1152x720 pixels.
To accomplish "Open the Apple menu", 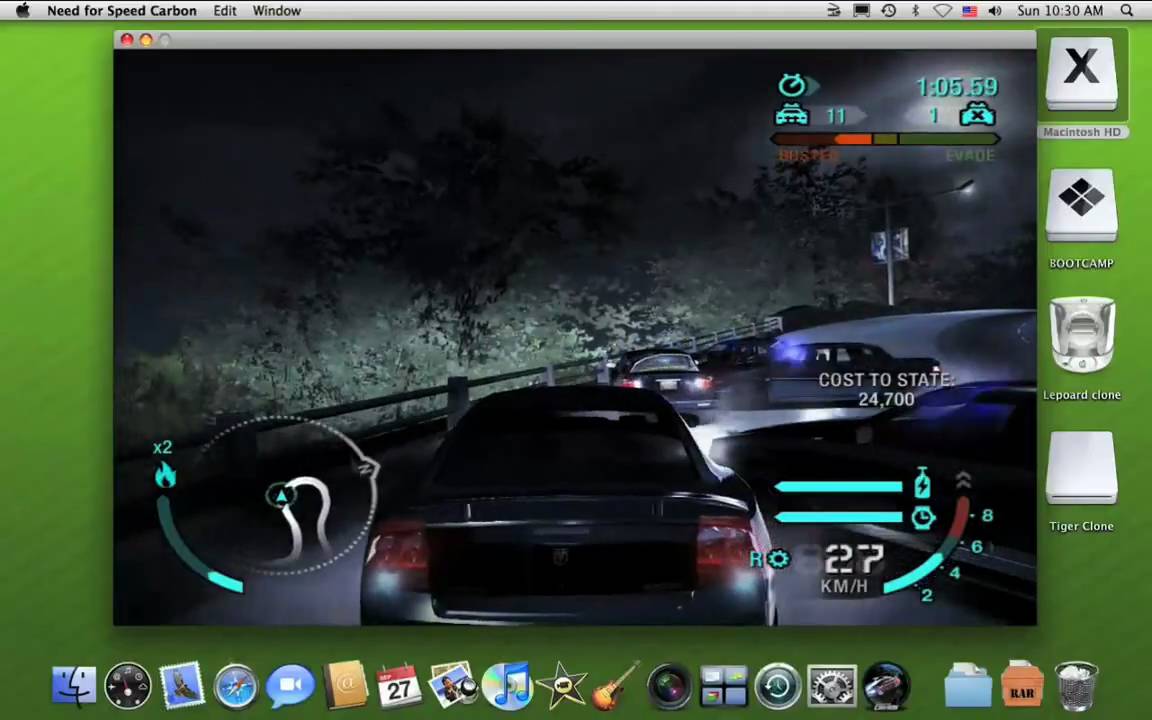I will (24, 10).
